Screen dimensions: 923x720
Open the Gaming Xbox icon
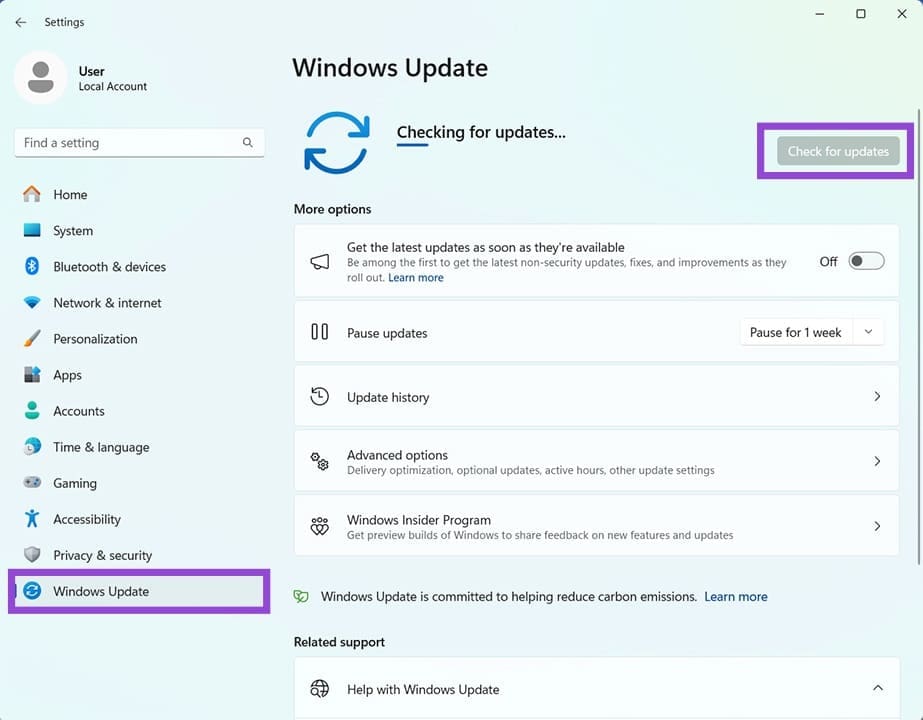(31, 482)
